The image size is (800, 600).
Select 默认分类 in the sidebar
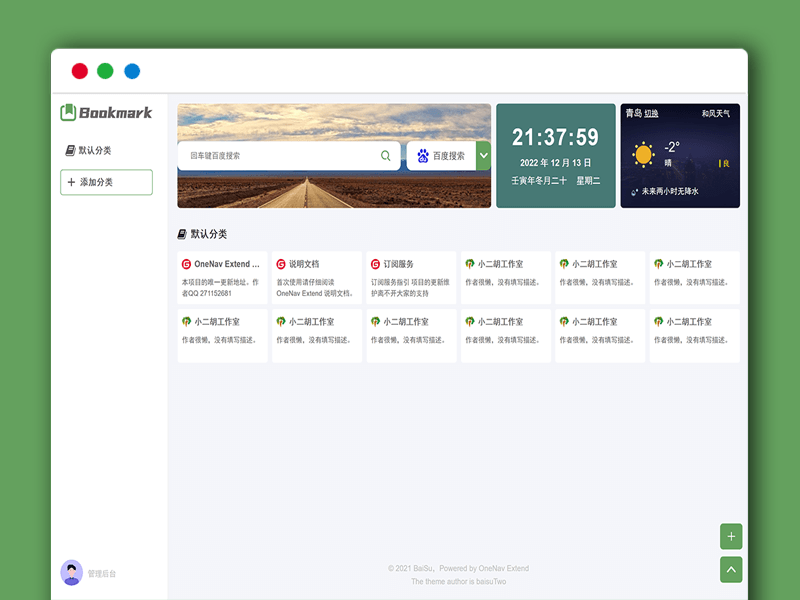click(95, 150)
